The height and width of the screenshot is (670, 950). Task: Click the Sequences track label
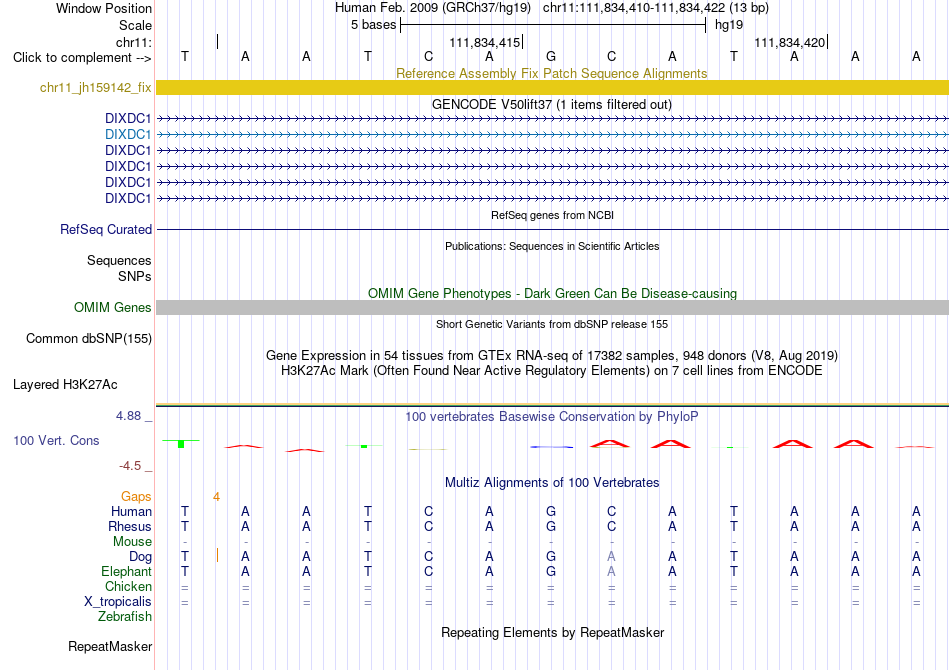119,260
